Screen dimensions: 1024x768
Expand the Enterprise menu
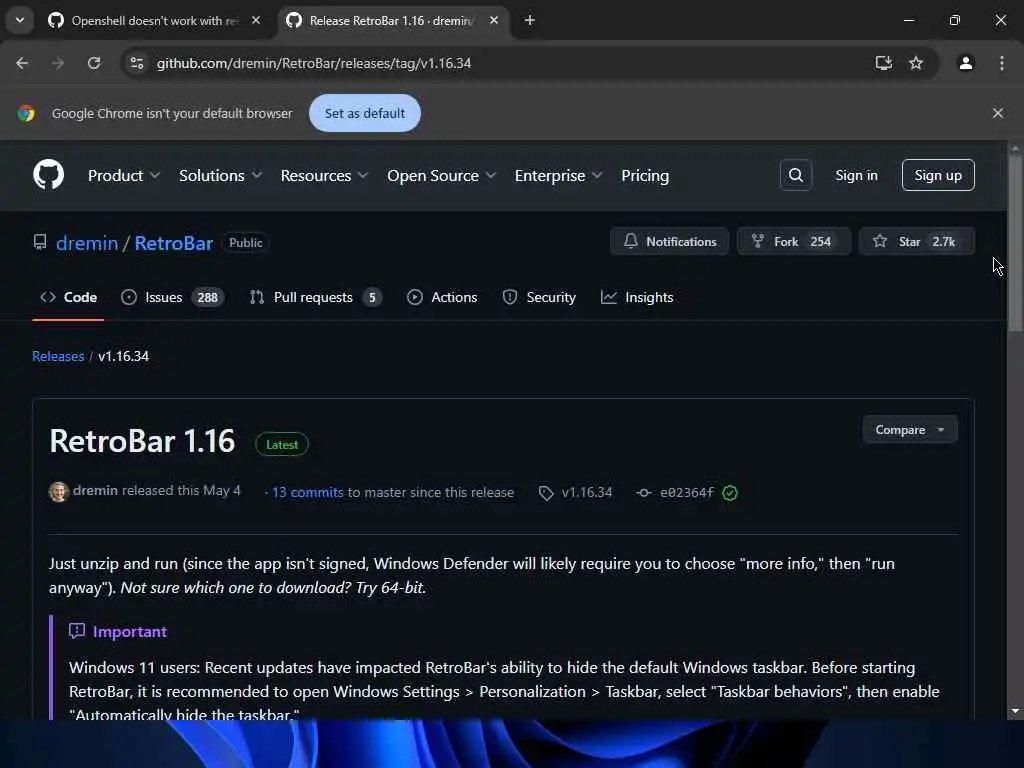558,176
